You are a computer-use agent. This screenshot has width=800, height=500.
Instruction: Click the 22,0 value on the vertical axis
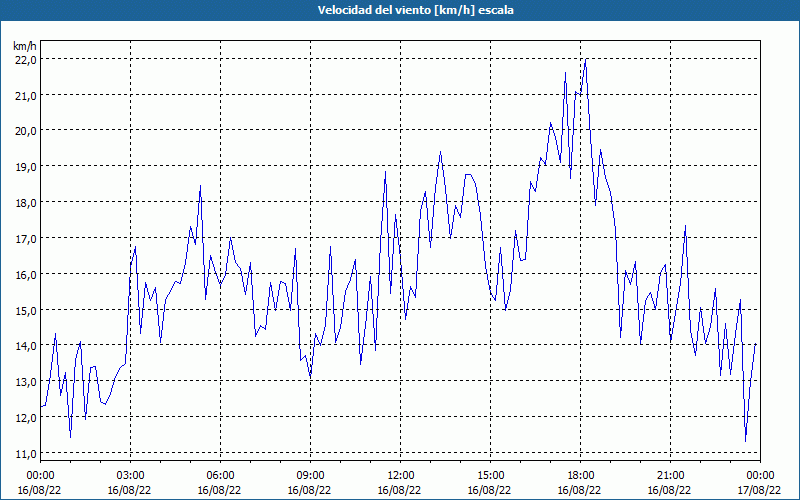point(26,60)
